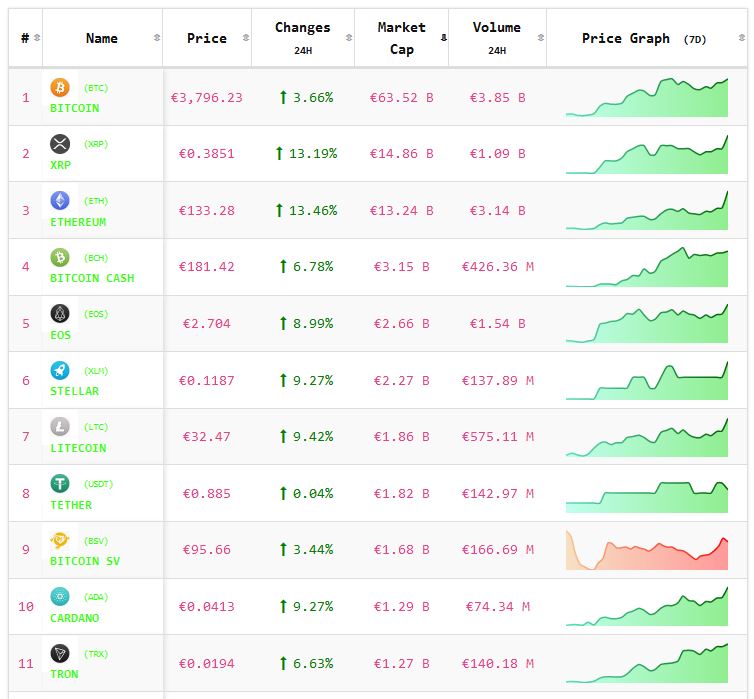754x699 pixels.
Task: Open the ETHEREUM name link
Action: pyautogui.click(x=78, y=222)
